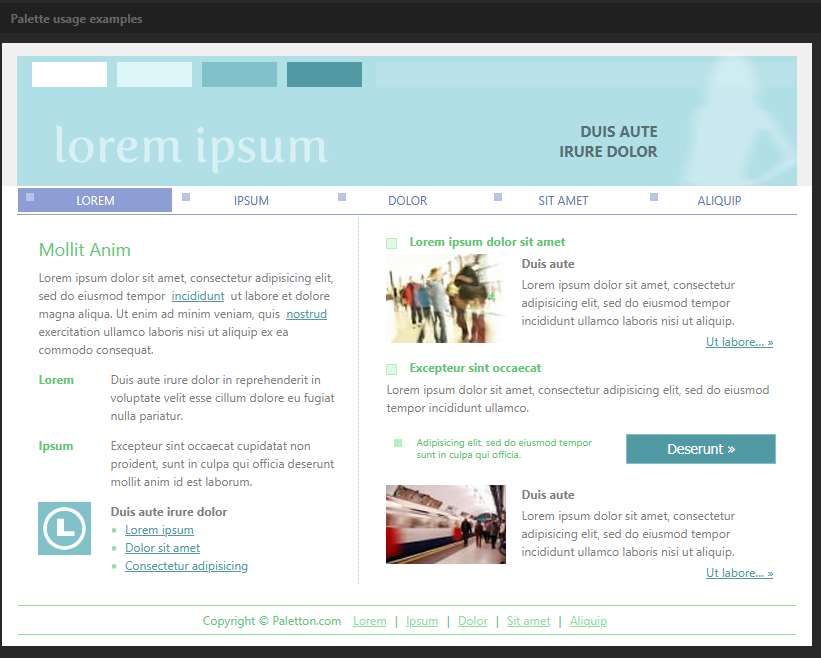Click the clock icon beside Duis aute irure dolor
The height and width of the screenshot is (658, 821).
pos(64,528)
